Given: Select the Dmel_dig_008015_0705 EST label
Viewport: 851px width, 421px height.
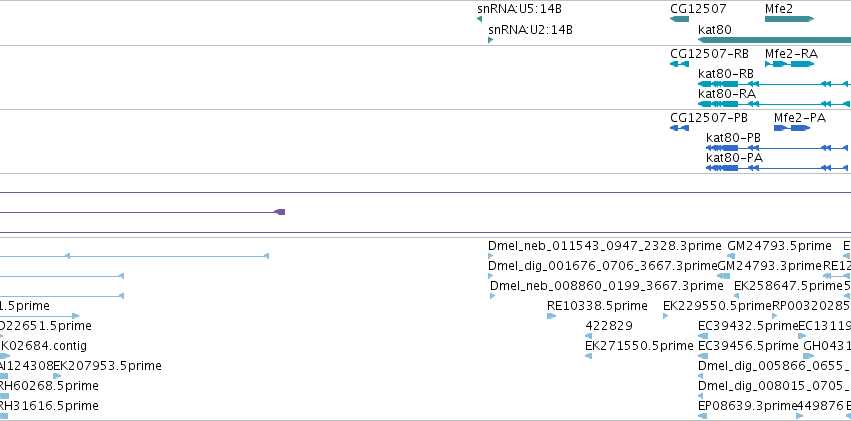Looking at the screenshot, I should pos(773,386).
